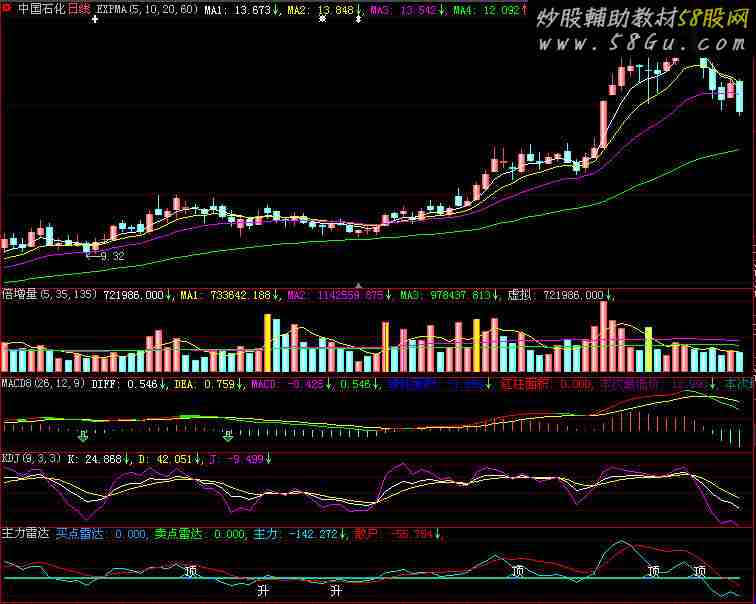756x604 pixels.
Task: Click the D: 42.051 value
Action: (165, 459)
